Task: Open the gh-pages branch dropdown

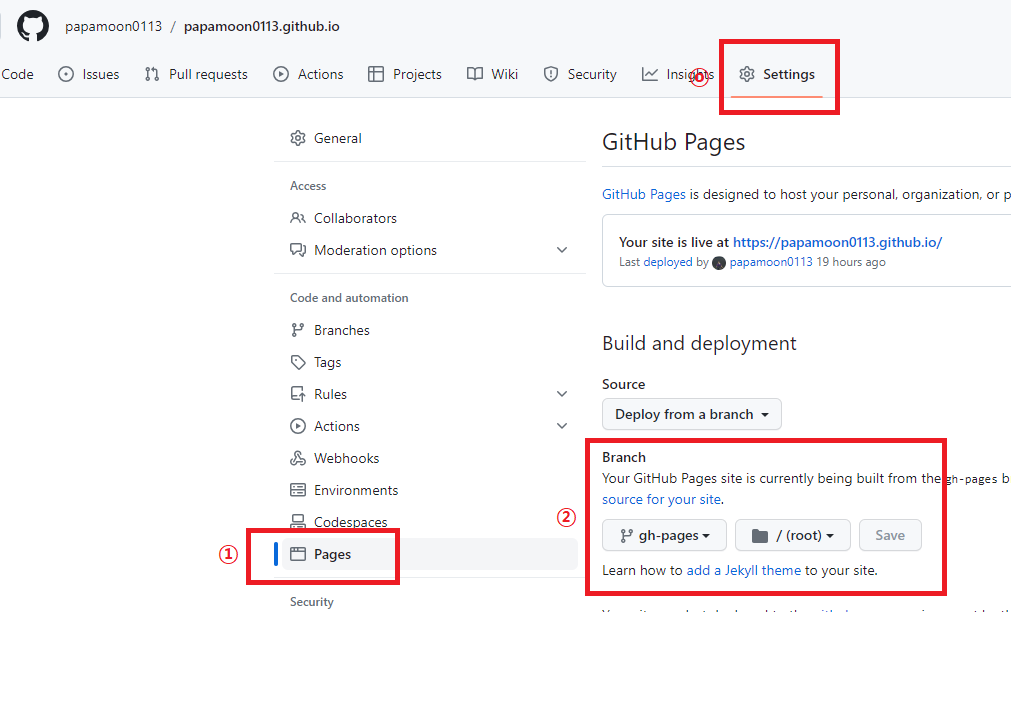Action: tap(664, 535)
